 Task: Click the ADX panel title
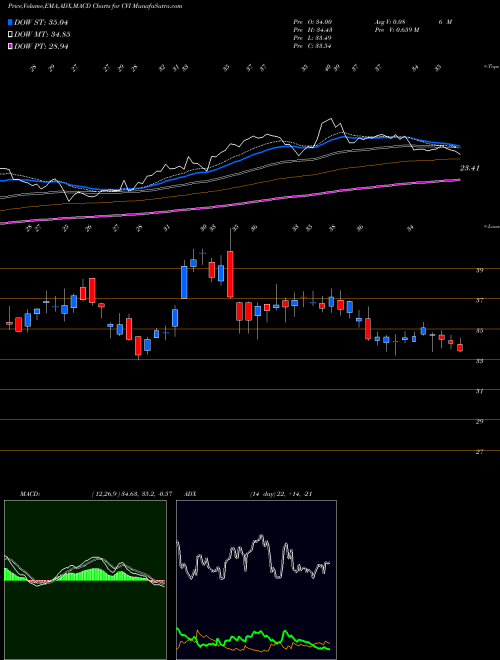[x=190, y=494]
